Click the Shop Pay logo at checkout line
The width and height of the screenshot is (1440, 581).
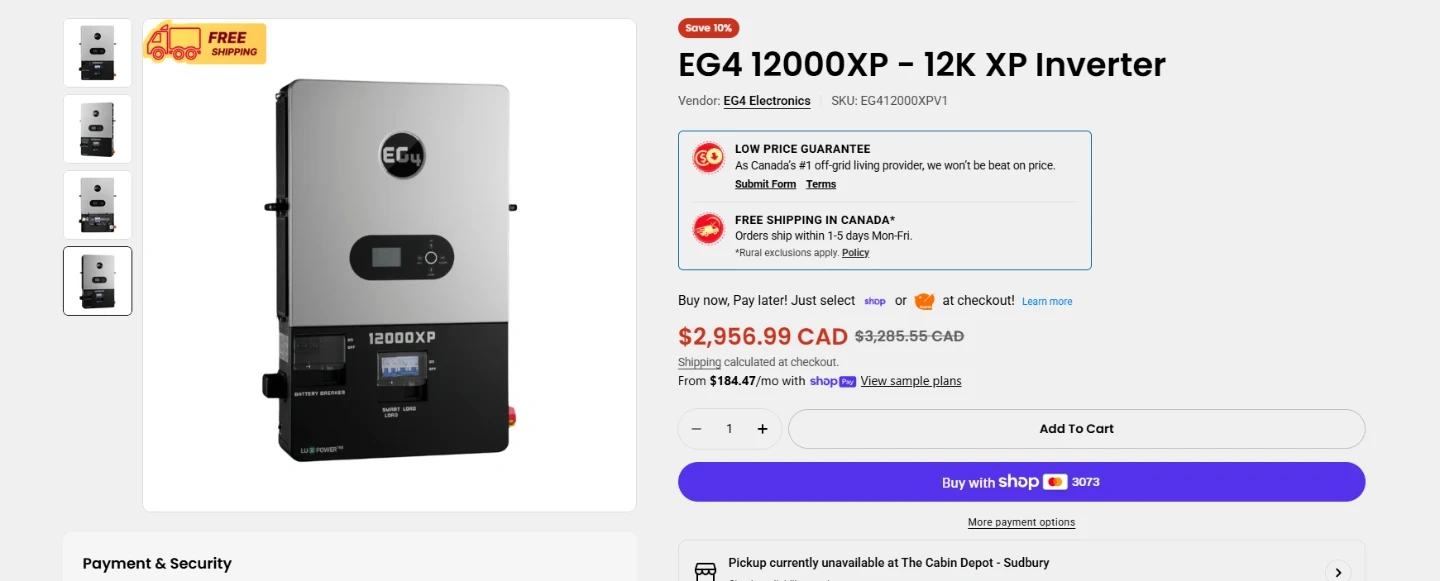coord(875,301)
